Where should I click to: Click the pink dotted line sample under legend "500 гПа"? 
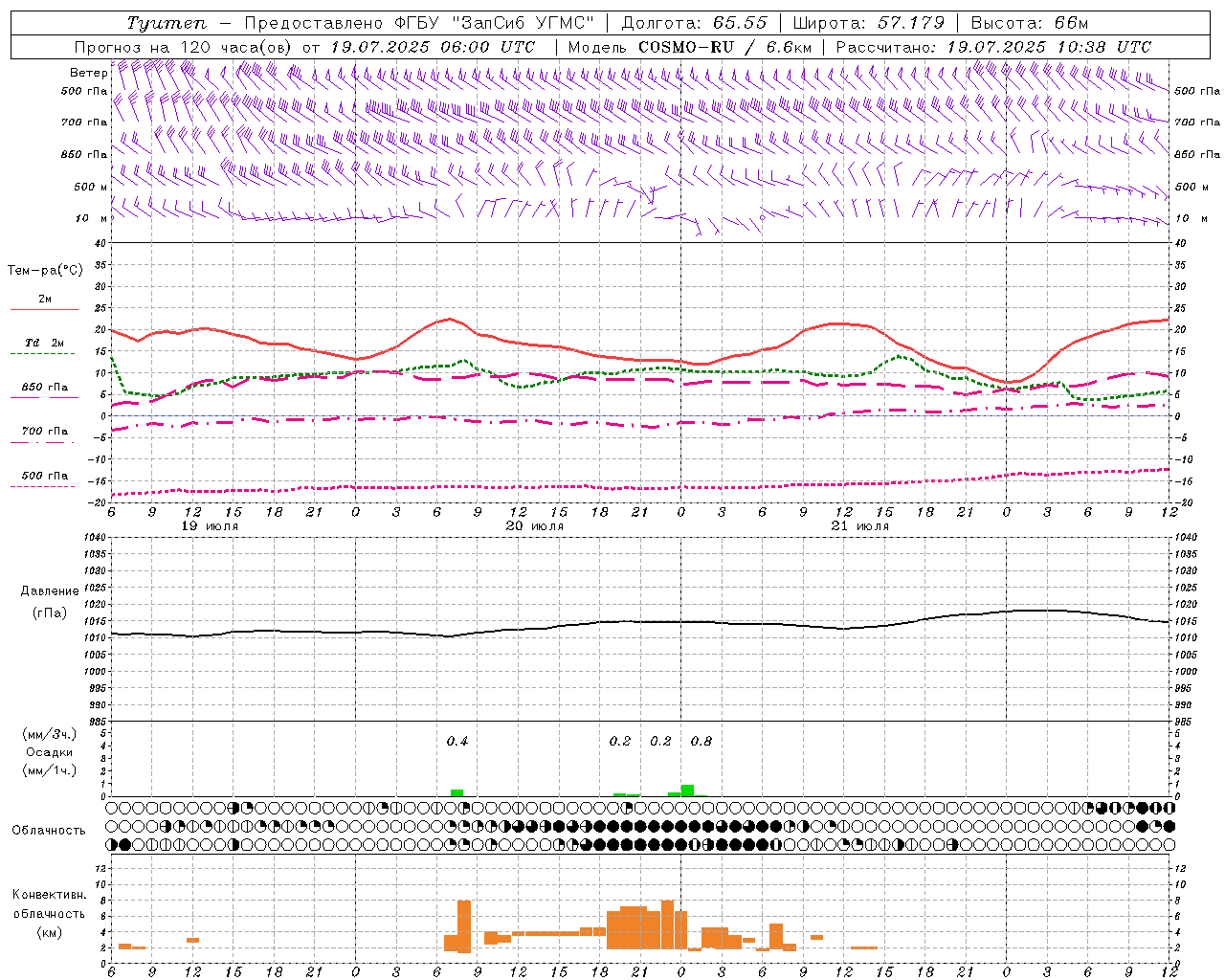click(x=42, y=486)
